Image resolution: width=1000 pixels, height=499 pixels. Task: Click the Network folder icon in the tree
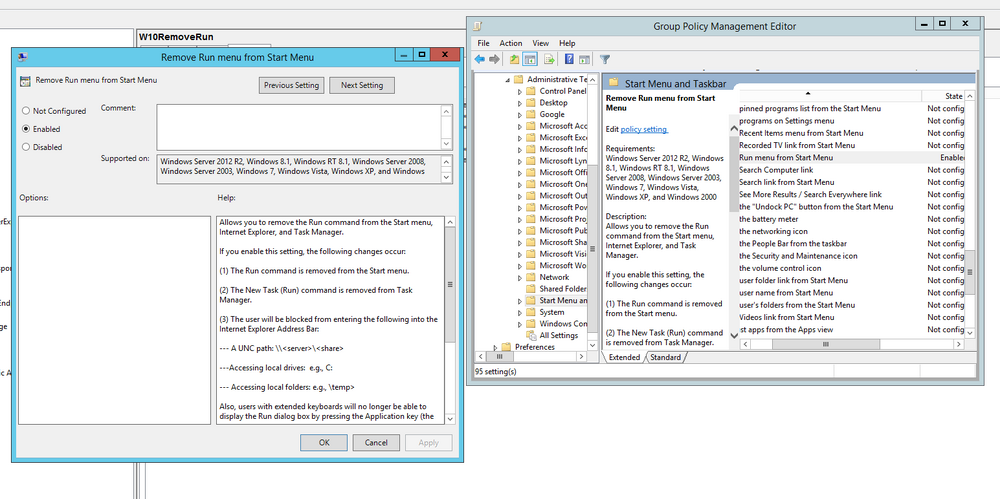click(530, 277)
